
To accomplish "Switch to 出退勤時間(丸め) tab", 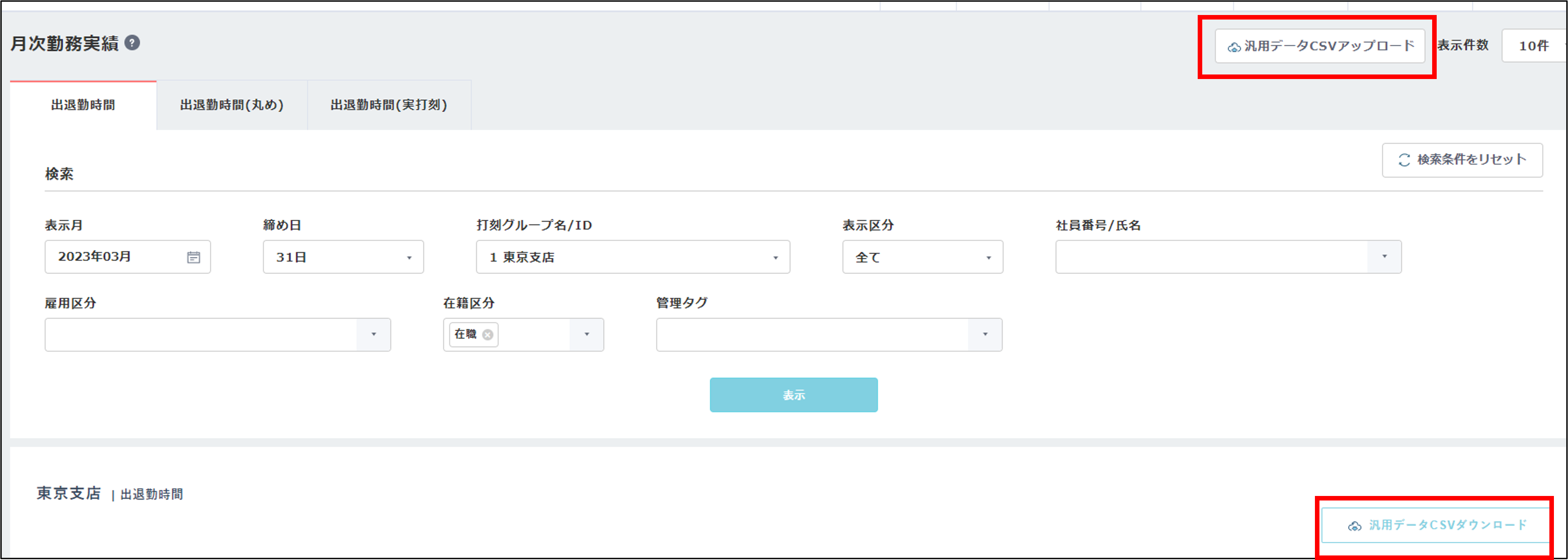I will coord(231,105).
